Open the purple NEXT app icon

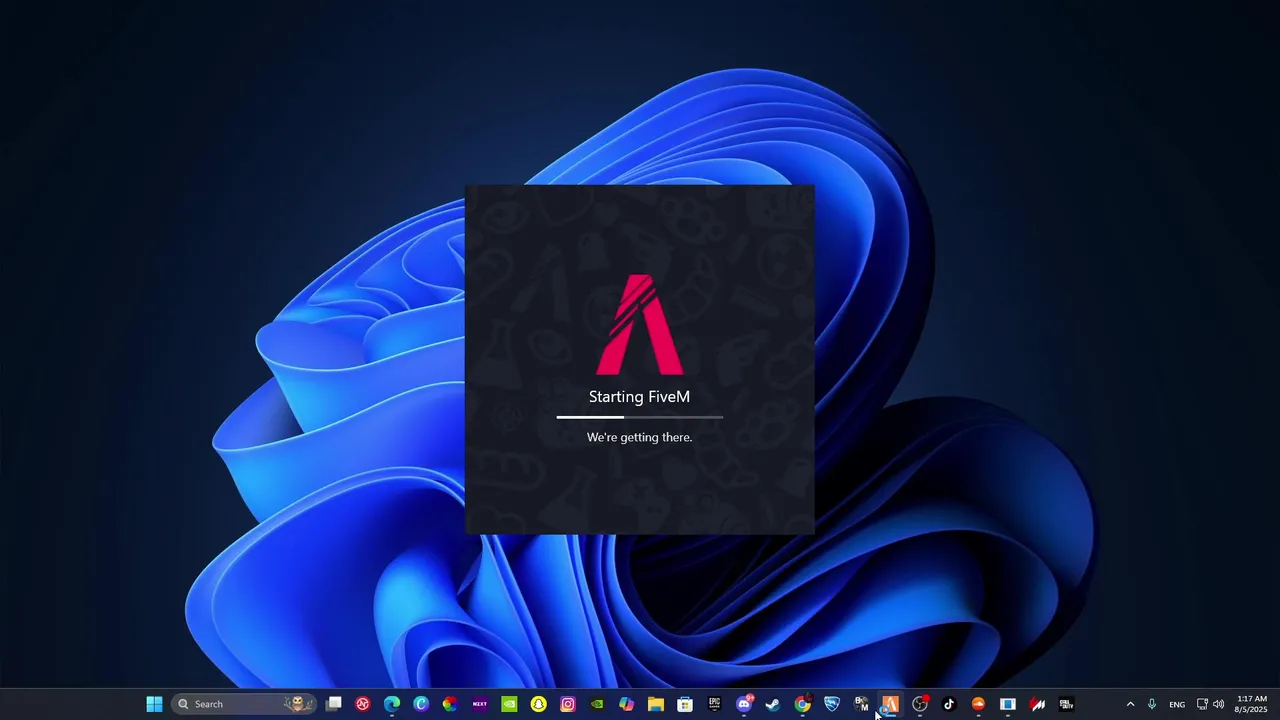point(480,704)
